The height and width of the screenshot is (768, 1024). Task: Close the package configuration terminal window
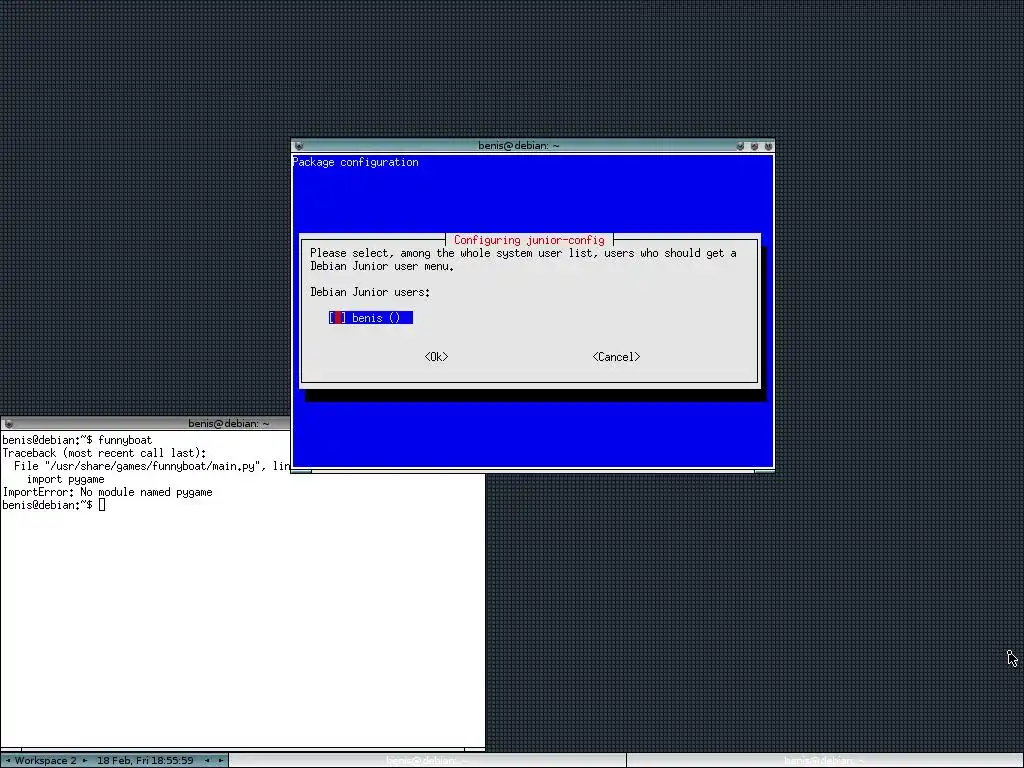[768, 146]
